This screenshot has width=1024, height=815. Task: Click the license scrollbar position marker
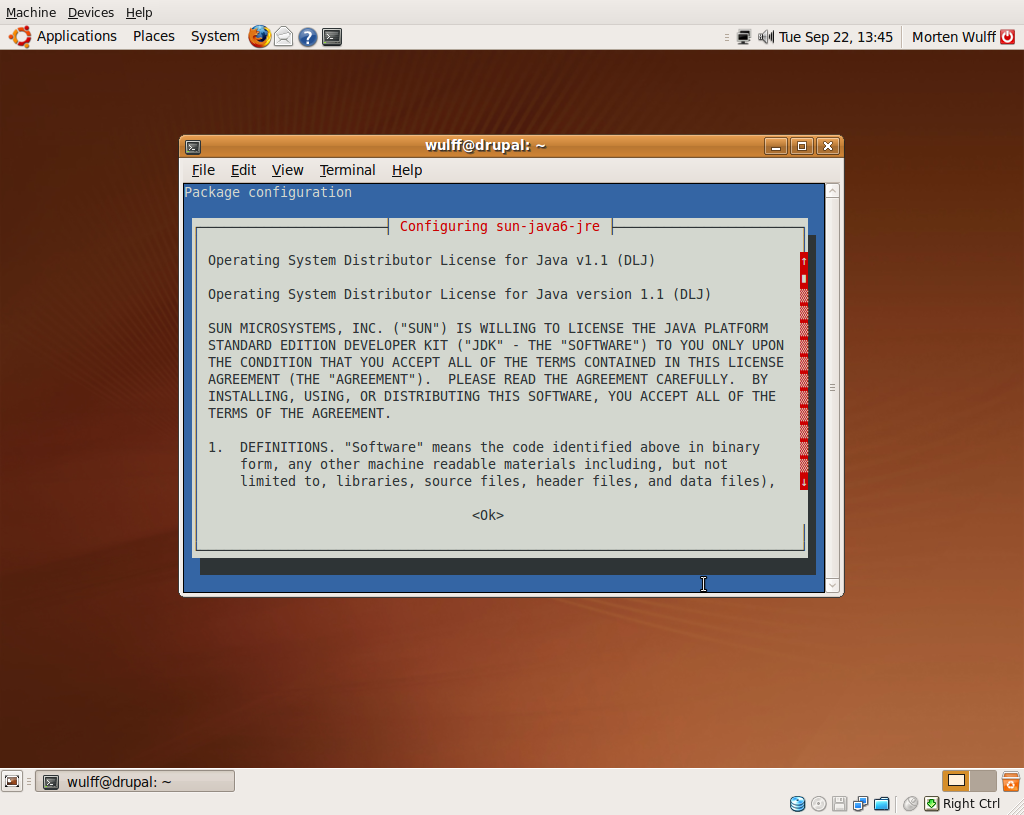804,278
